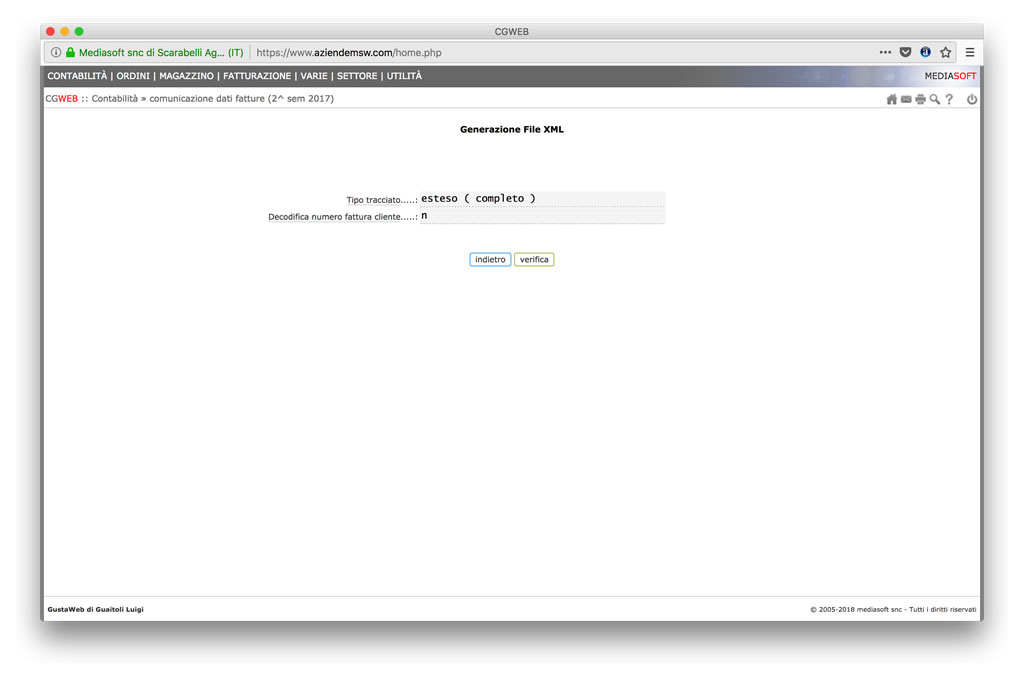Click the Contabilità breadcrumb text
The height and width of the screenshot is (678, 1024).
(115, 99)
